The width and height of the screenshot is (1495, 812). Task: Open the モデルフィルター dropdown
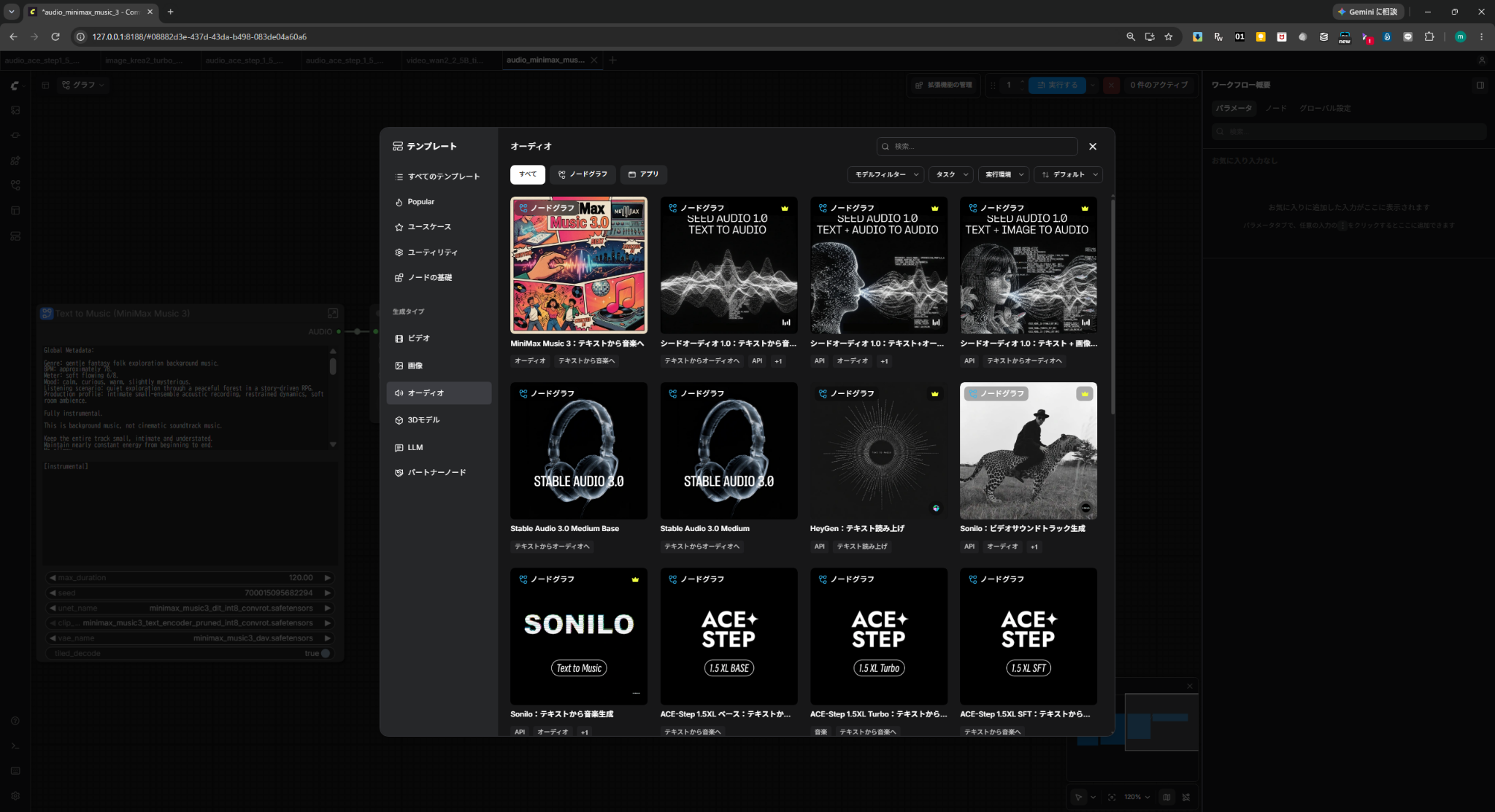click(x=886, y=174)
